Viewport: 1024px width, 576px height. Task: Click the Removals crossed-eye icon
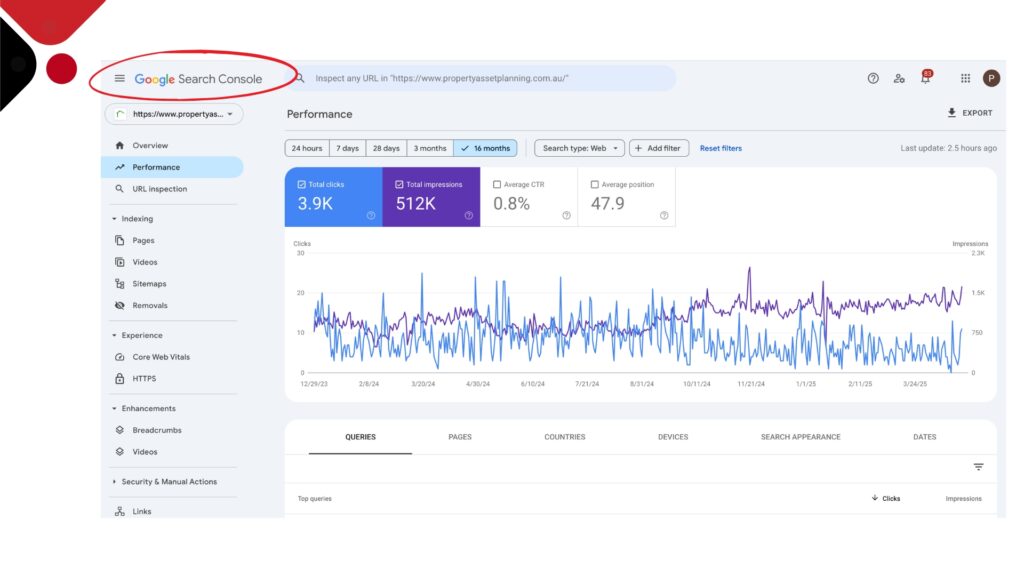[120, 306]
